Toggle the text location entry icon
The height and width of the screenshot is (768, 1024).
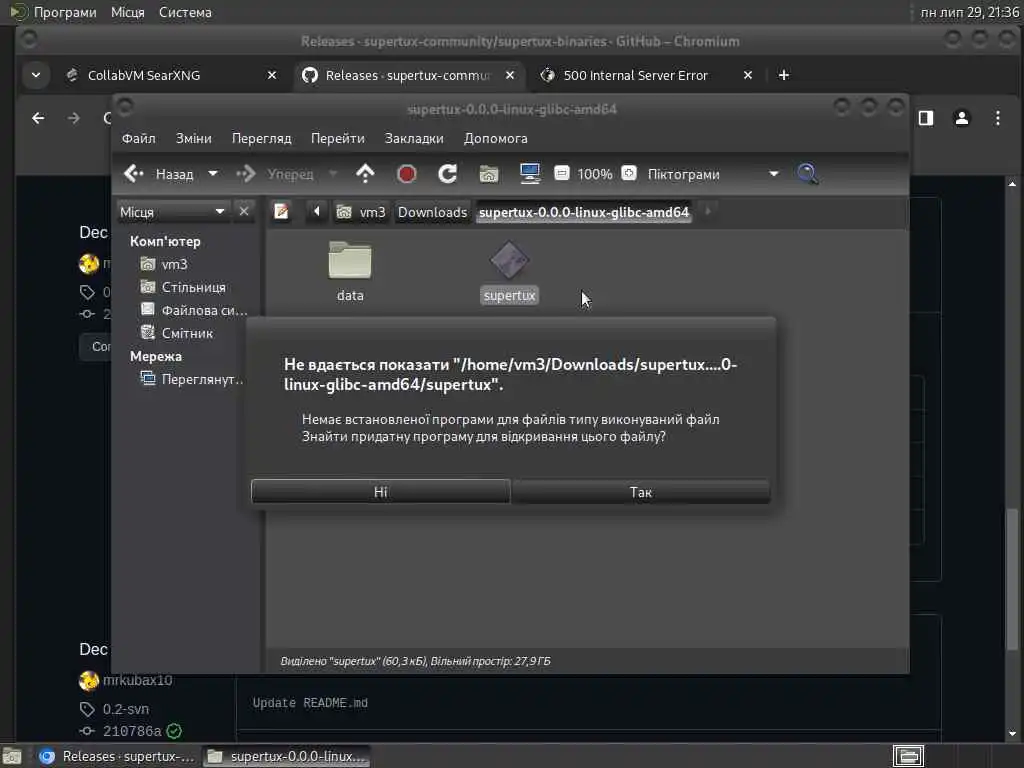pos(281,212)
